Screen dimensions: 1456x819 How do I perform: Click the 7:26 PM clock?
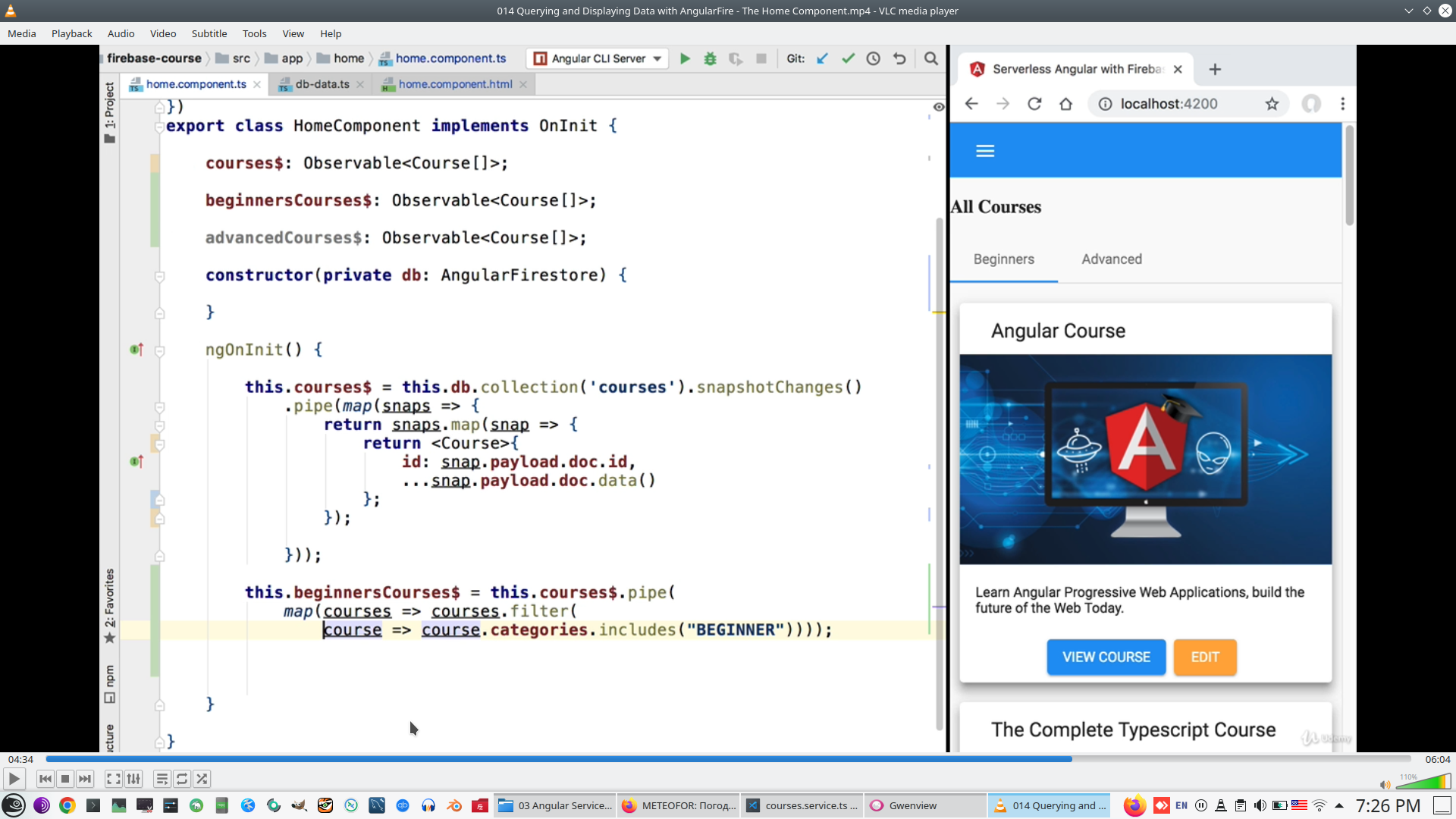click(1387, 805)
